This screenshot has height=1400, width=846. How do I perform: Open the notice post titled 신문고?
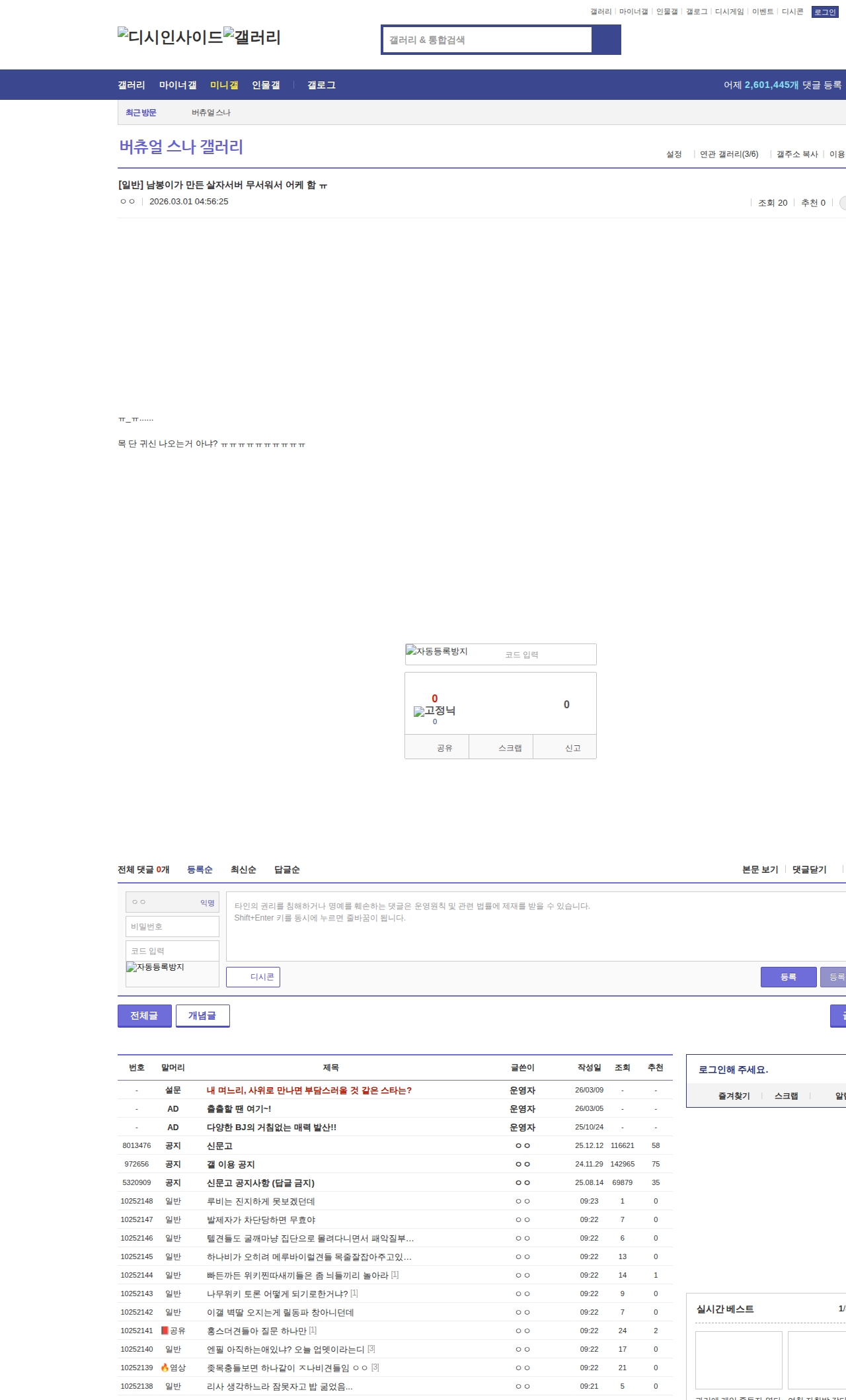point(219,1146)
